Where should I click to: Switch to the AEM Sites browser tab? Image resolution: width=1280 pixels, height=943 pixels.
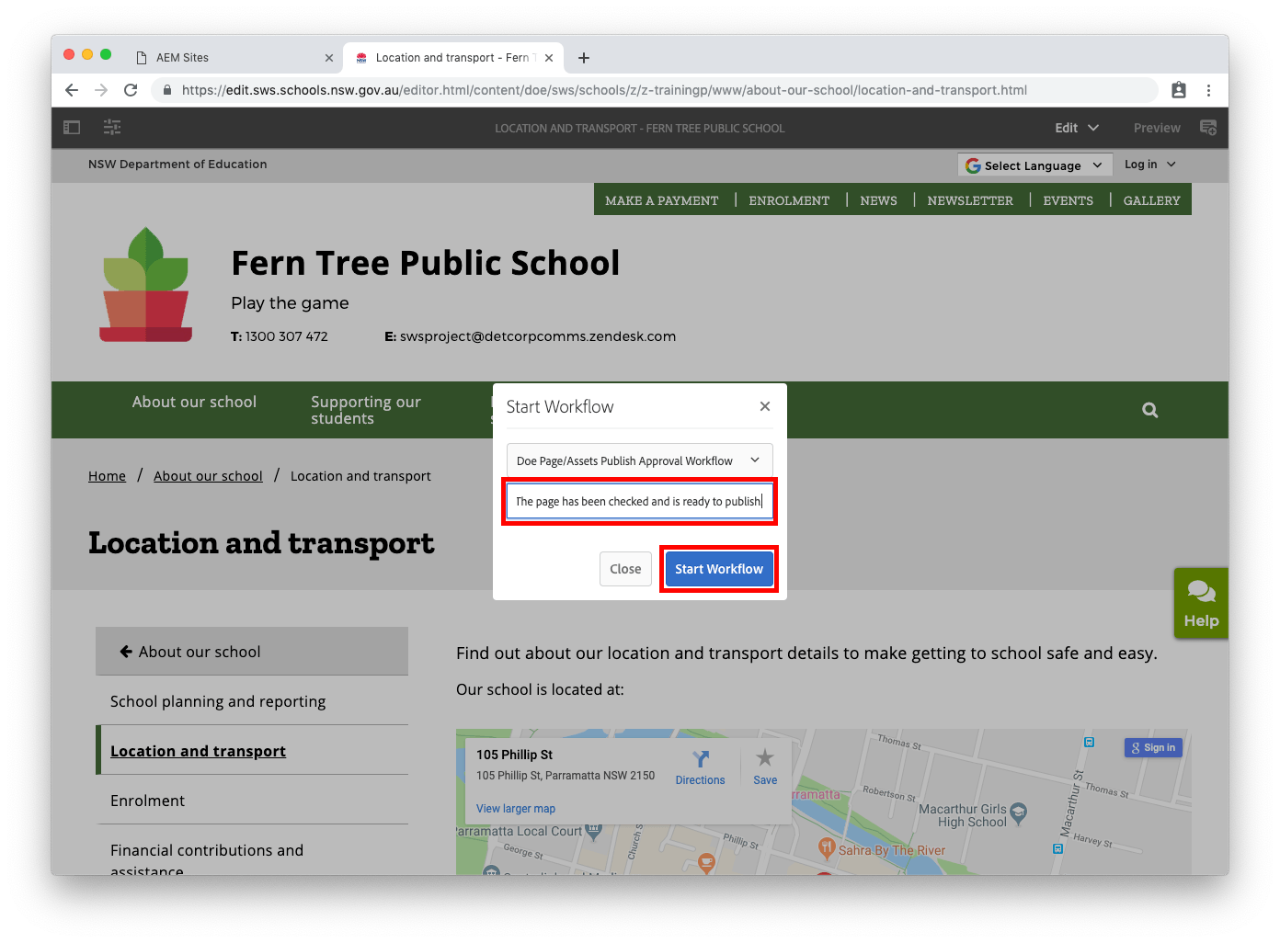(232, 57)
